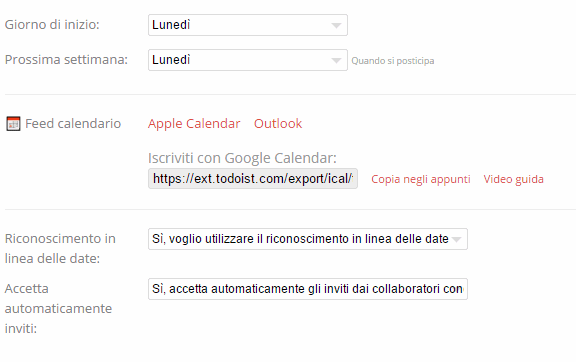Select the todoist iCal URL field
The height and width of the screenshot is (362, 576).
pos(253,179)
